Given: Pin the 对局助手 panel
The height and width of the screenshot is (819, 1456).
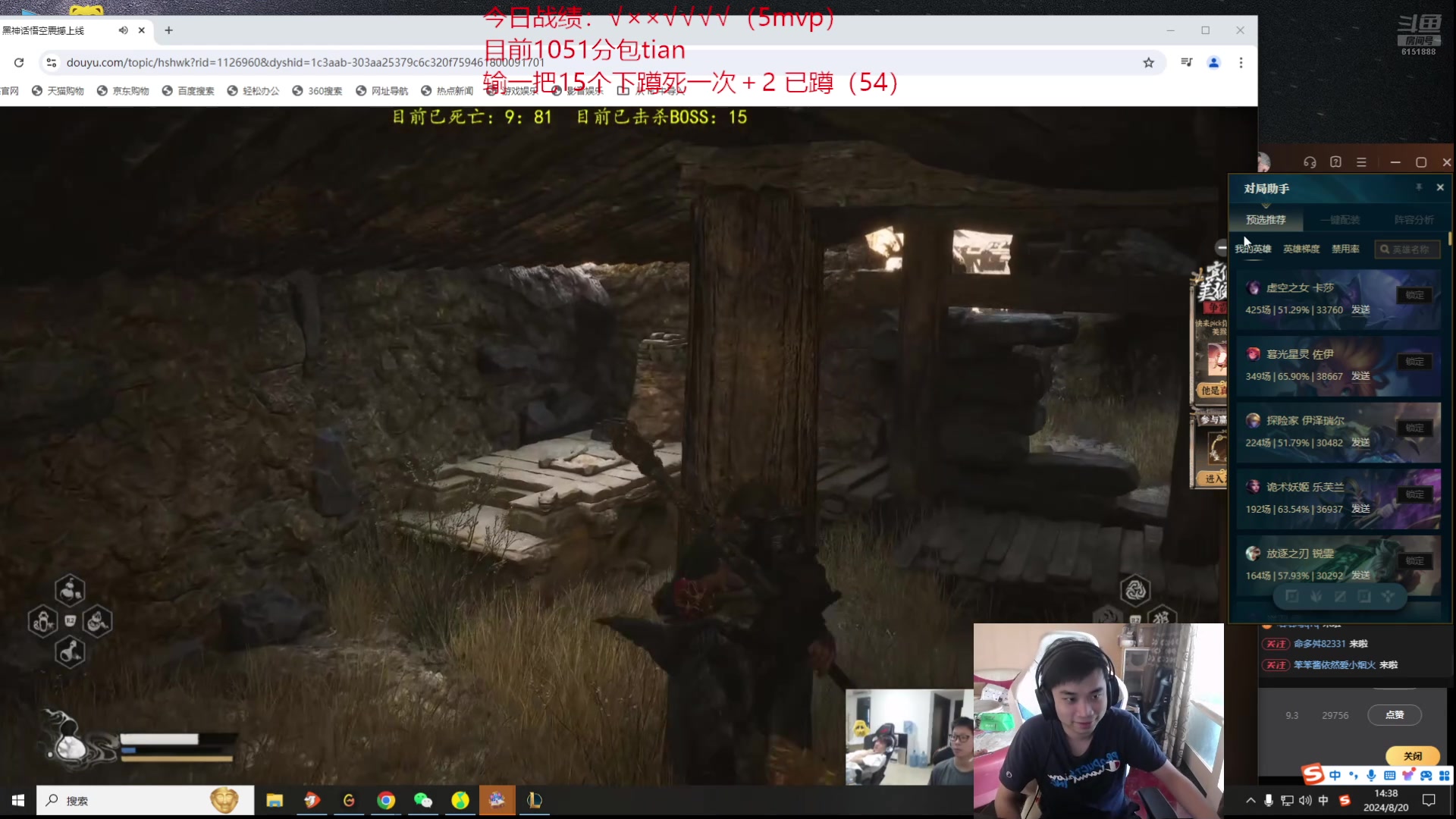Looking at the screenshot, I should [1418, 187].
